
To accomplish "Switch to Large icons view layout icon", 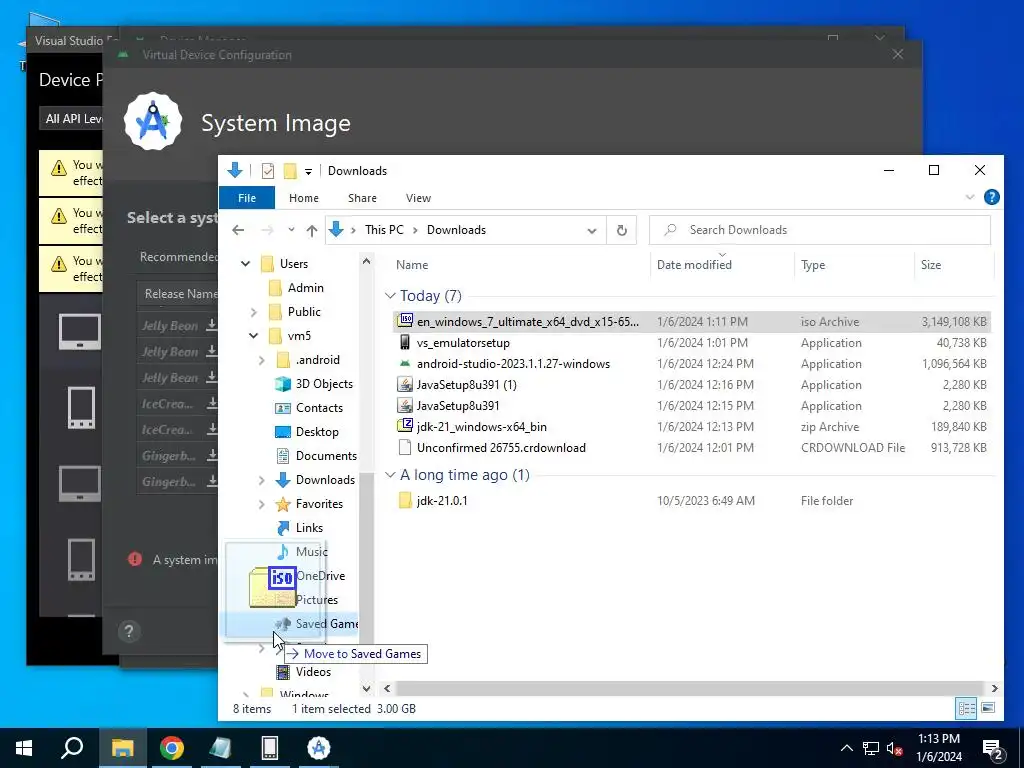I will click(x=988, y=708).
